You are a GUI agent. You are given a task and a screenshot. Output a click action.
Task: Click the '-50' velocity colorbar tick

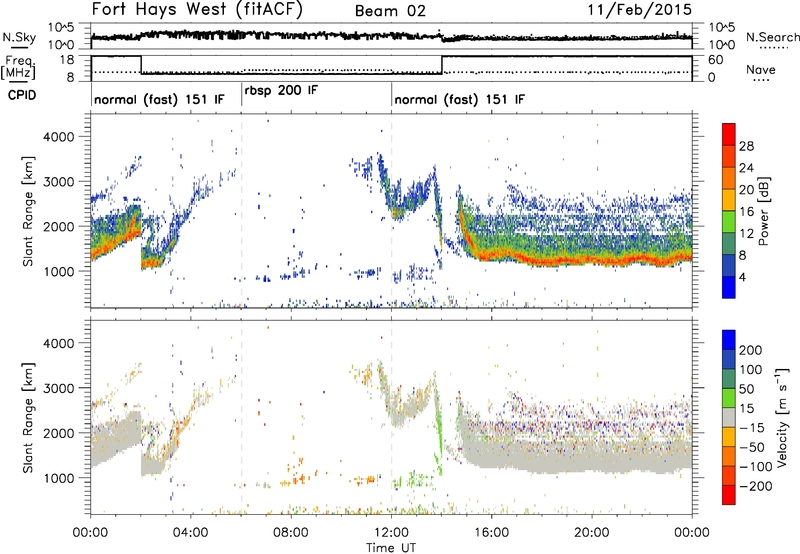752,447
